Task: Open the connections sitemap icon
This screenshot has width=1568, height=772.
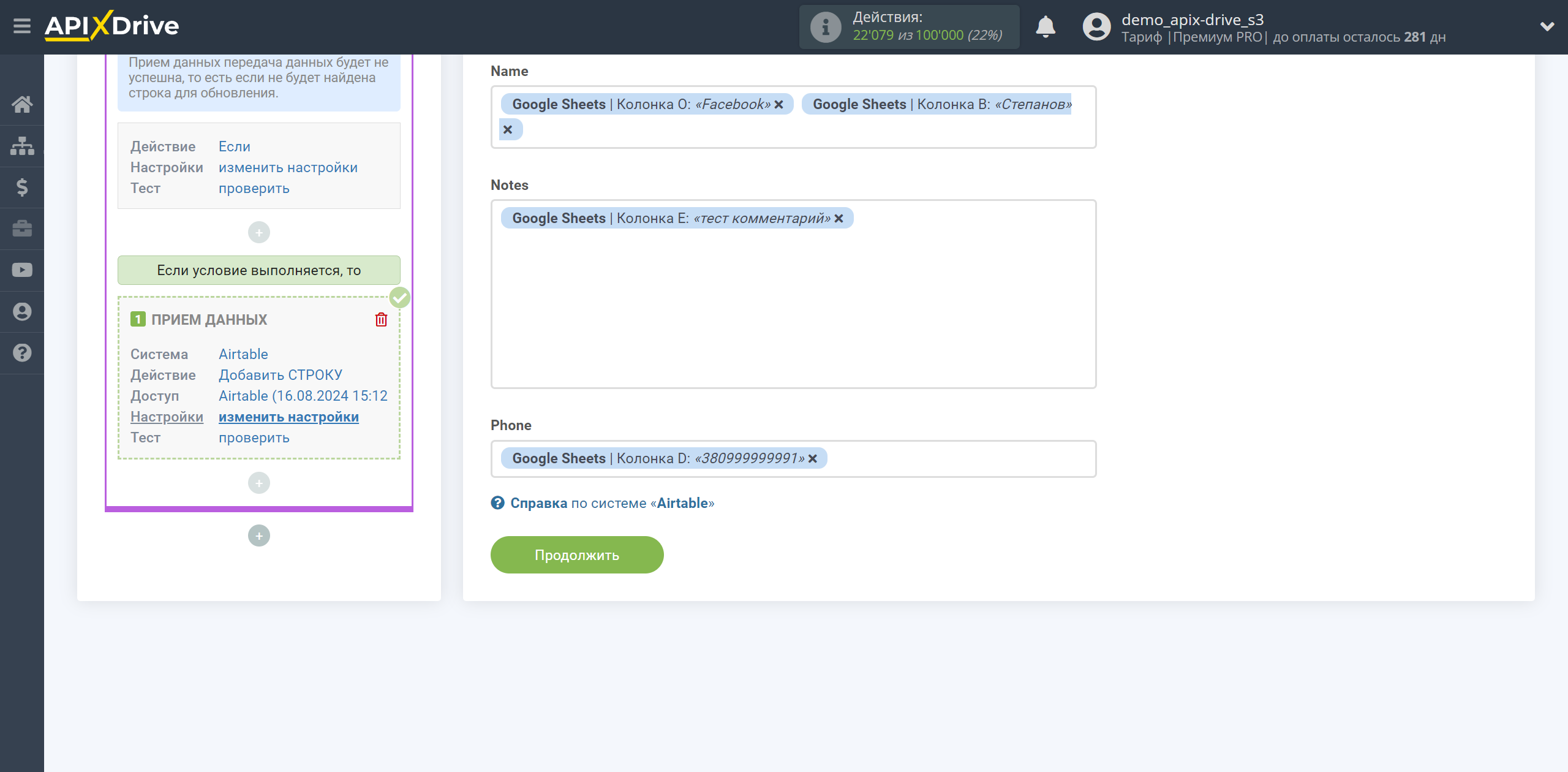Action: point(22,146)
